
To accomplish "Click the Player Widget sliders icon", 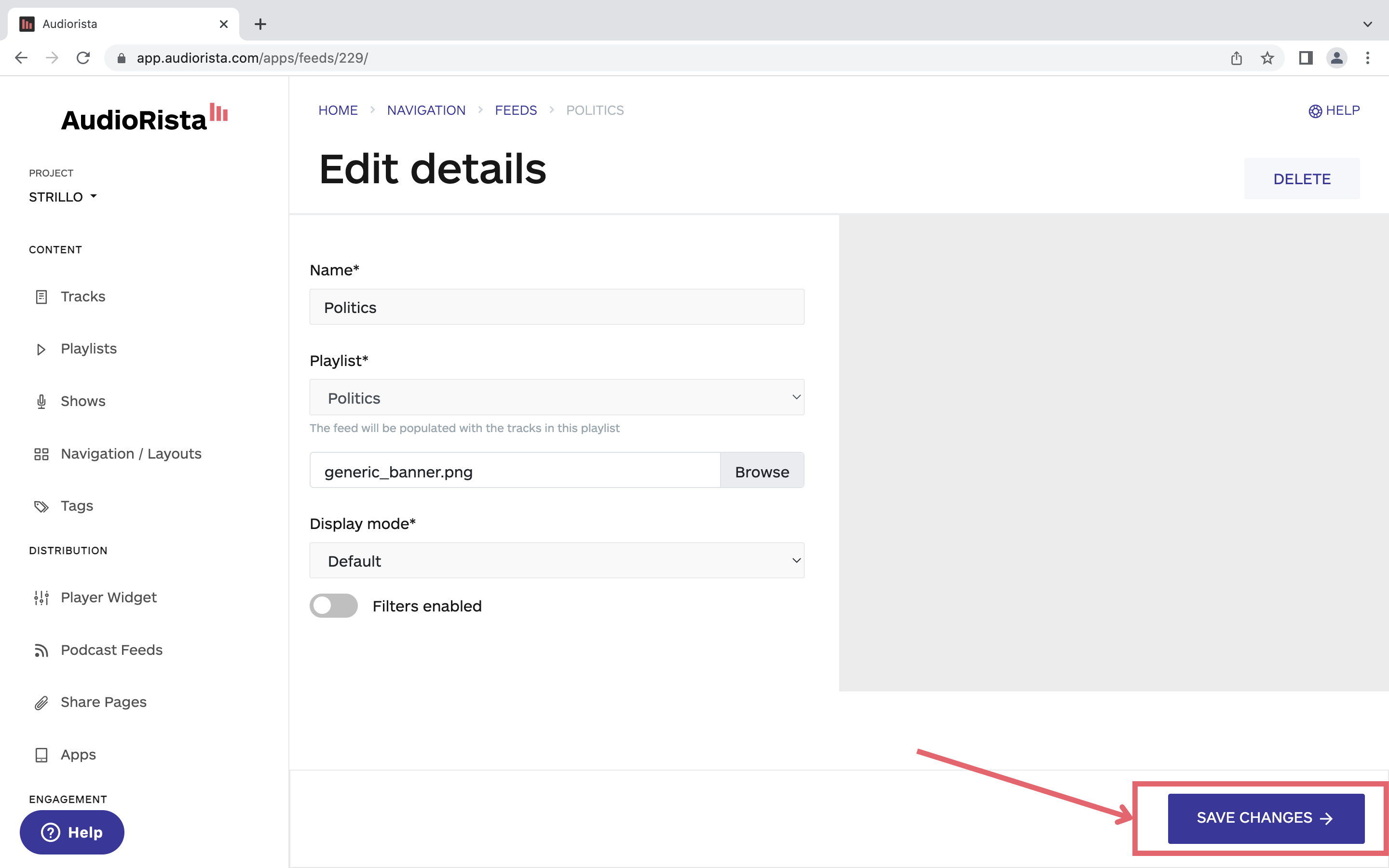I will pyautogui.click(x=41, y=597).
